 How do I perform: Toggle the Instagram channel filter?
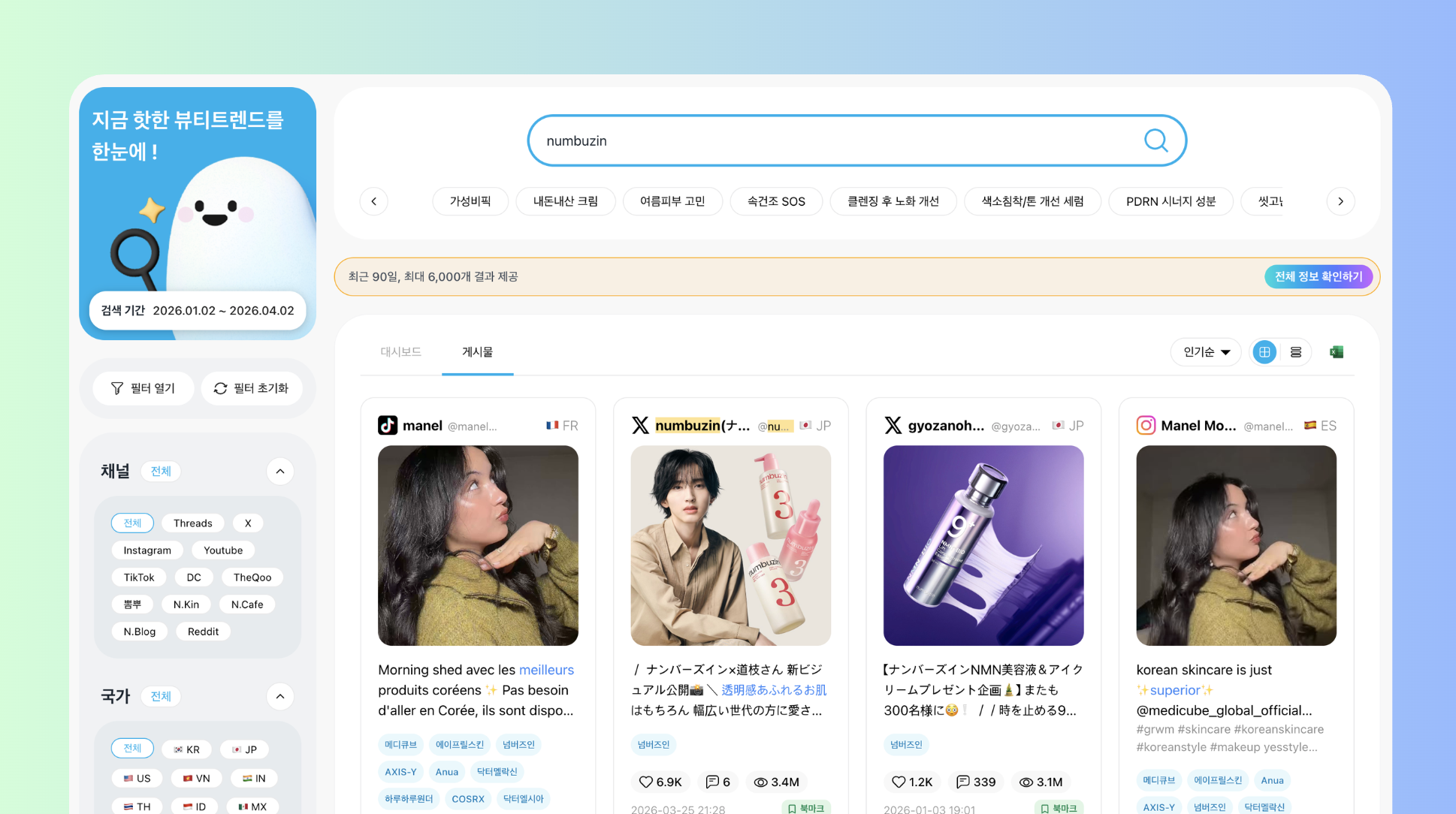tap(147, 550)
